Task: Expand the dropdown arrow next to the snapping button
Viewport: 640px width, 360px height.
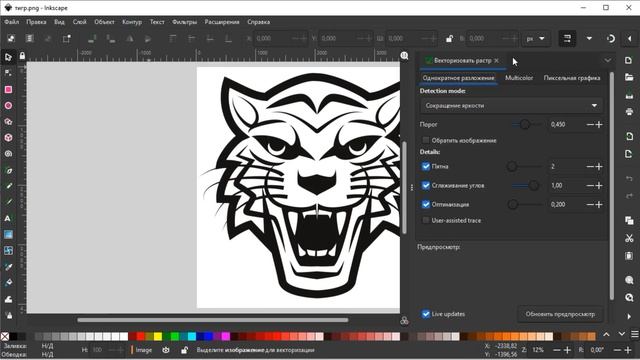Action: 589,38
